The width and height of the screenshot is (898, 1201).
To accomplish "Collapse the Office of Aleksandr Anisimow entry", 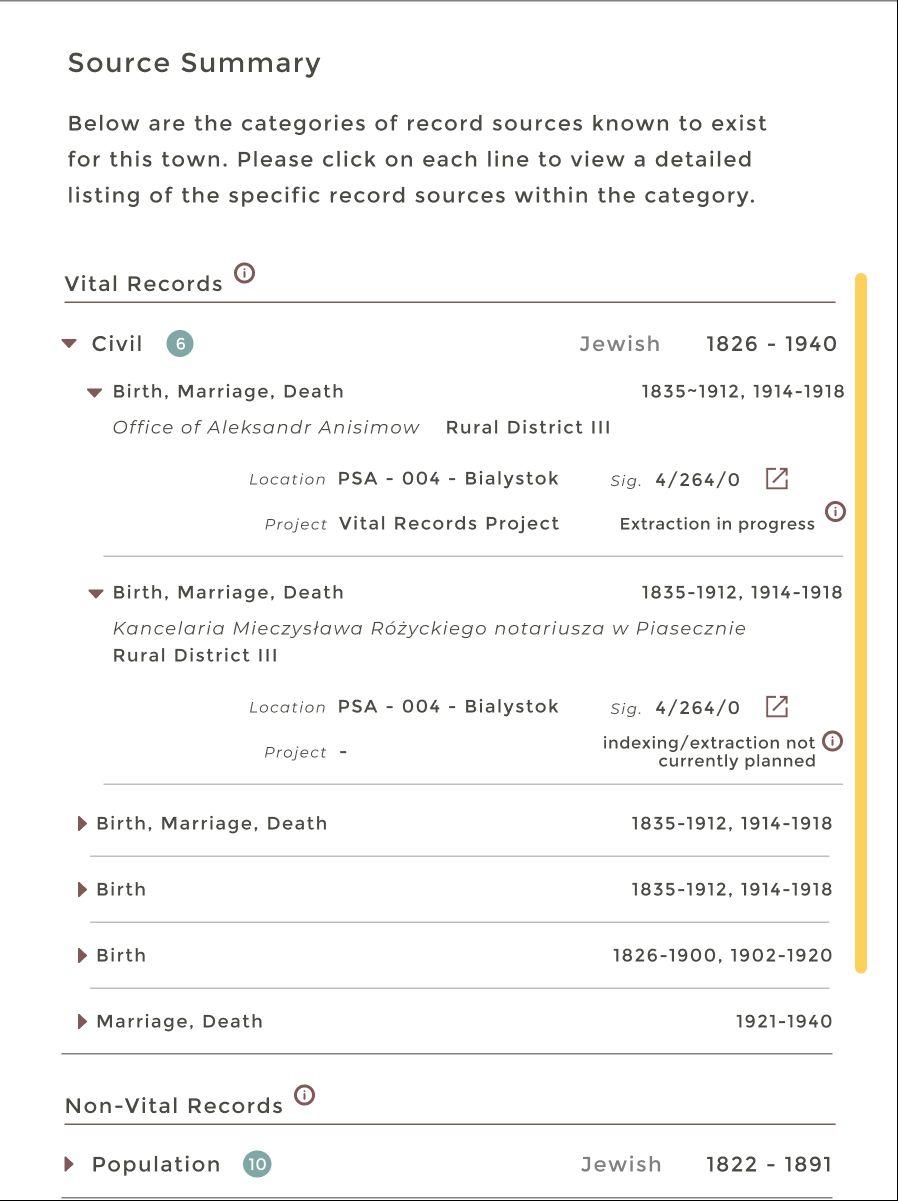I will click(95, 393).
